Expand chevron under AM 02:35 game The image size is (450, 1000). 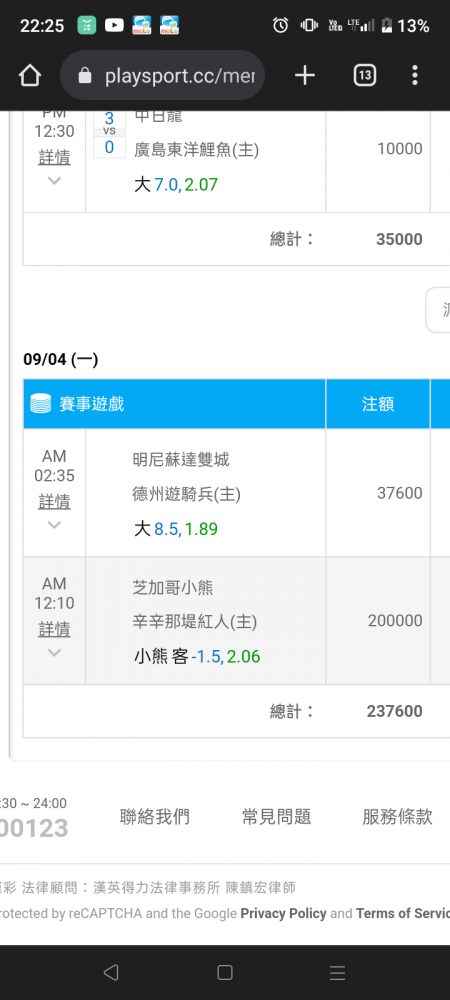tap(54, 525)
